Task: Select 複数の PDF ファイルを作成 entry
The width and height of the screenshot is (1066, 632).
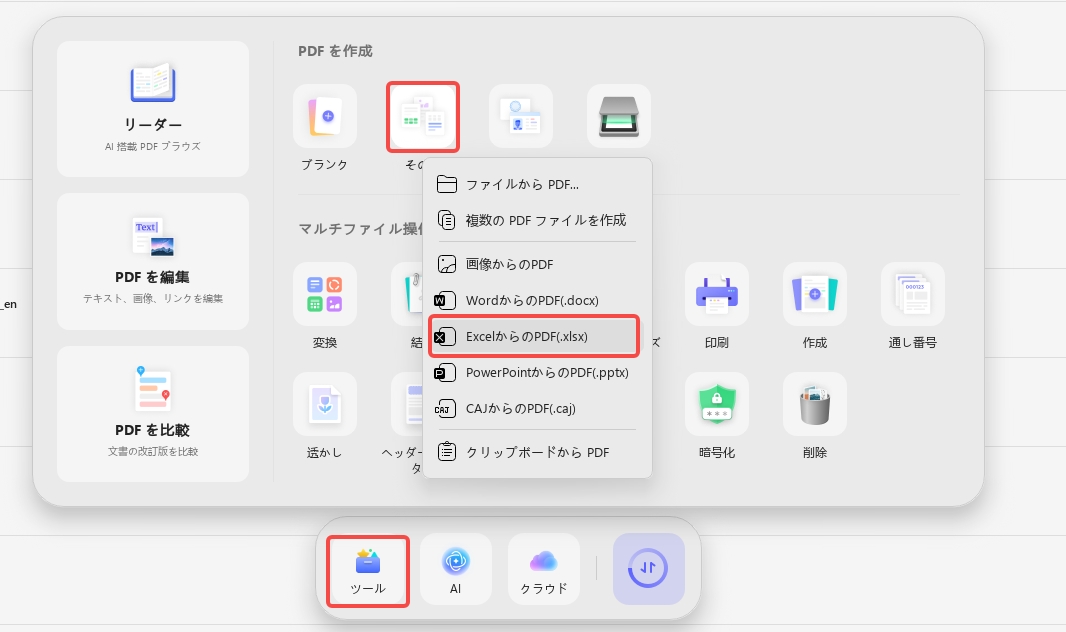Action: (x=537, y=220)
